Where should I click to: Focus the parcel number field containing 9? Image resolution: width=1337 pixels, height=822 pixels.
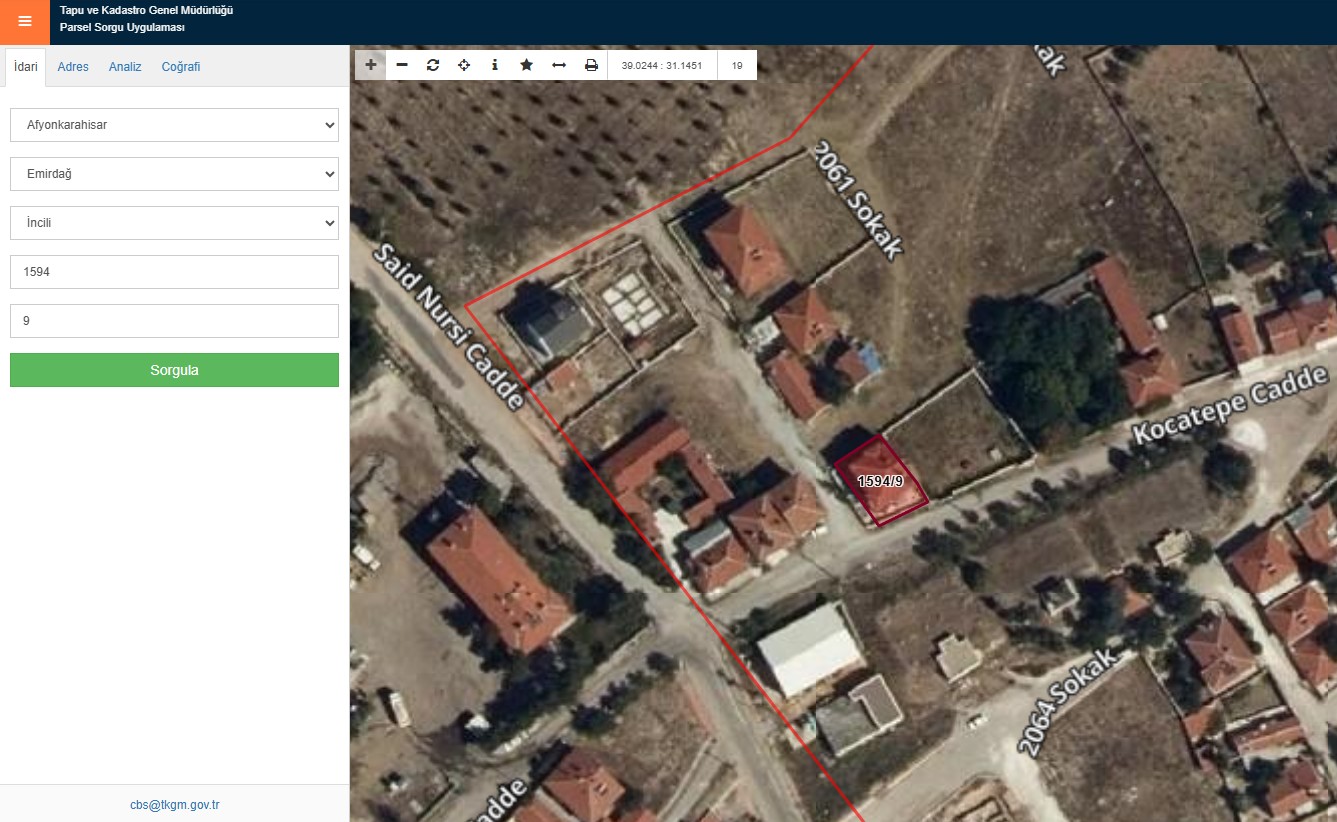[174, 321]
